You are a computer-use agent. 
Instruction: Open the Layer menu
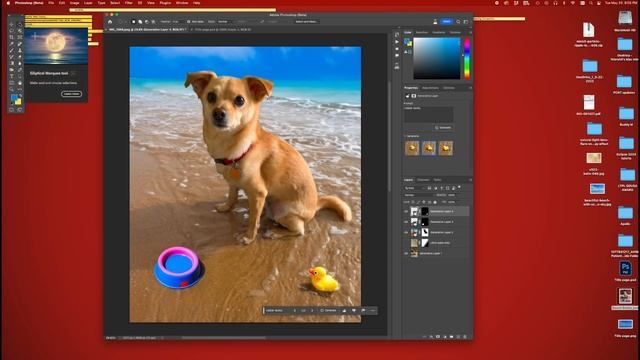click(88, 3)
